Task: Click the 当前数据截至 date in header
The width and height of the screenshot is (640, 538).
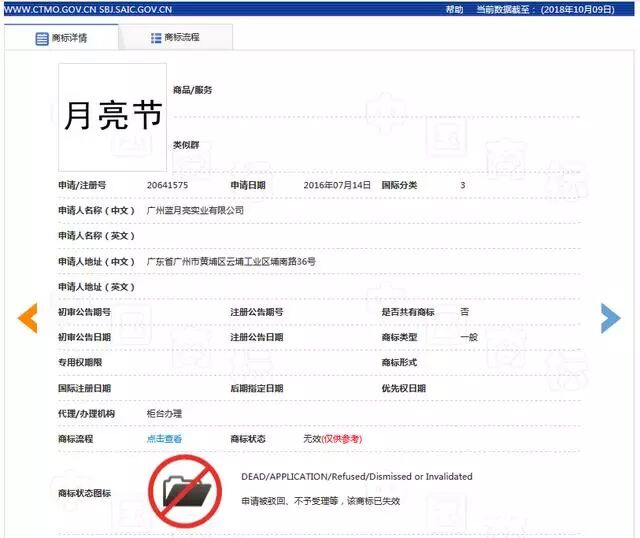Action: click(x=545, y=9)
